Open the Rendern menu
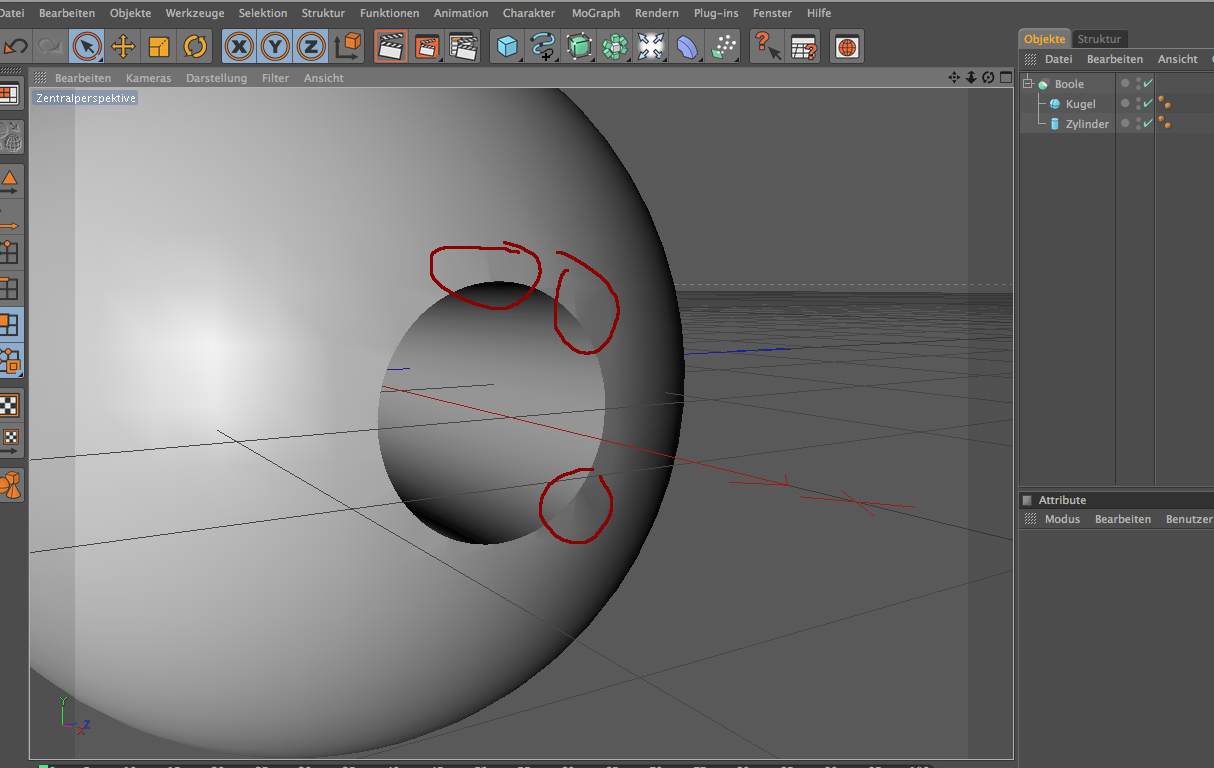 coord(657,13)
